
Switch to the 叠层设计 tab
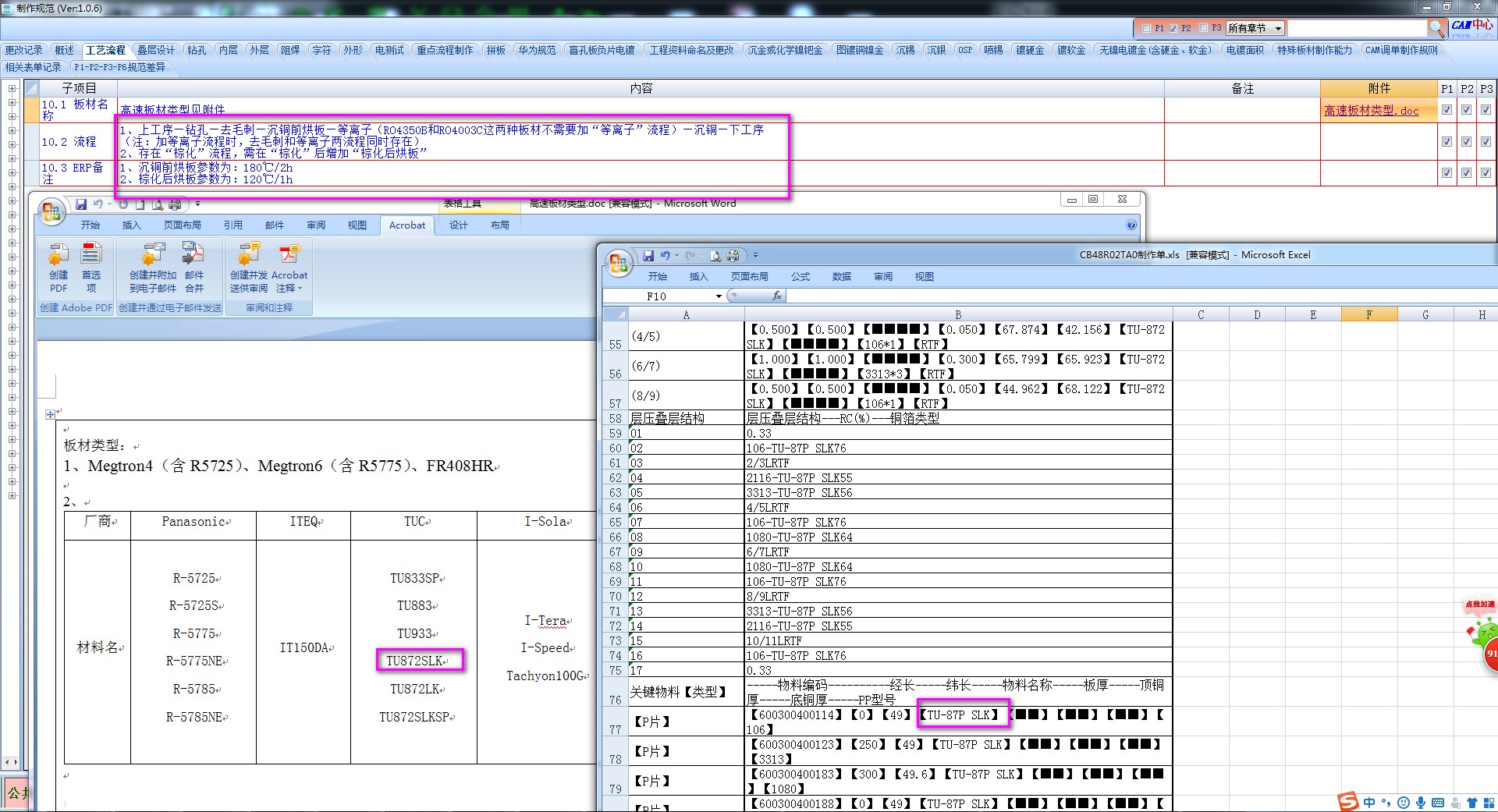click(156, 50)
